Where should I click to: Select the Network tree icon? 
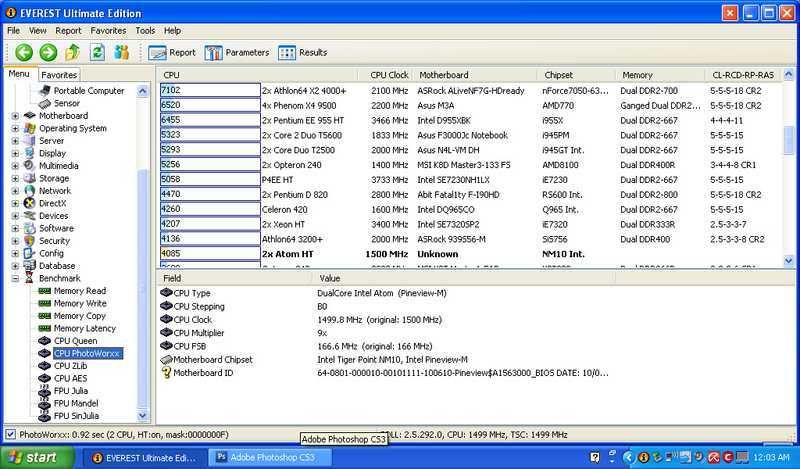[30, 190]
